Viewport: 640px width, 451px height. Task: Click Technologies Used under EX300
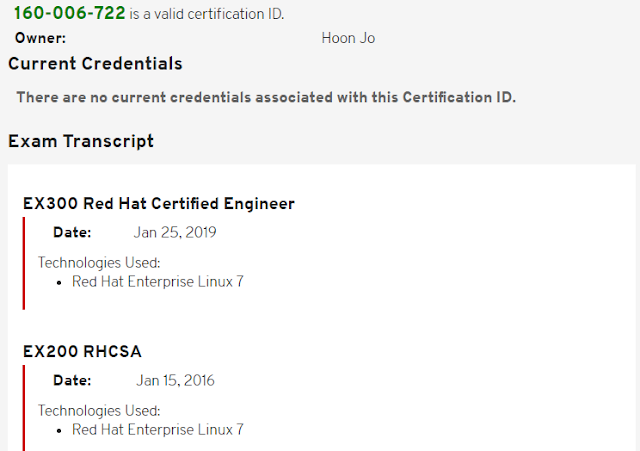(99, 262)
